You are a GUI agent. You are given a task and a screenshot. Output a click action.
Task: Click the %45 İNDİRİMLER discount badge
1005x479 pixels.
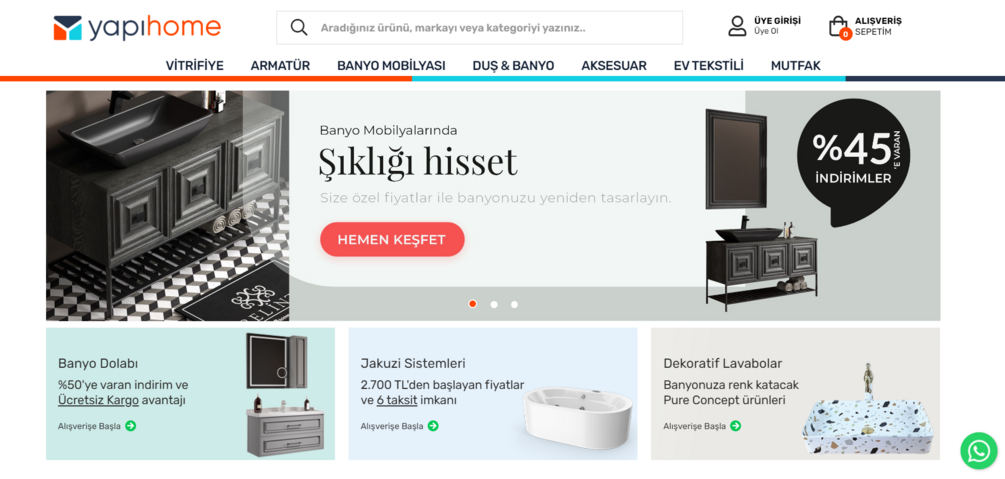coord(853,161)
